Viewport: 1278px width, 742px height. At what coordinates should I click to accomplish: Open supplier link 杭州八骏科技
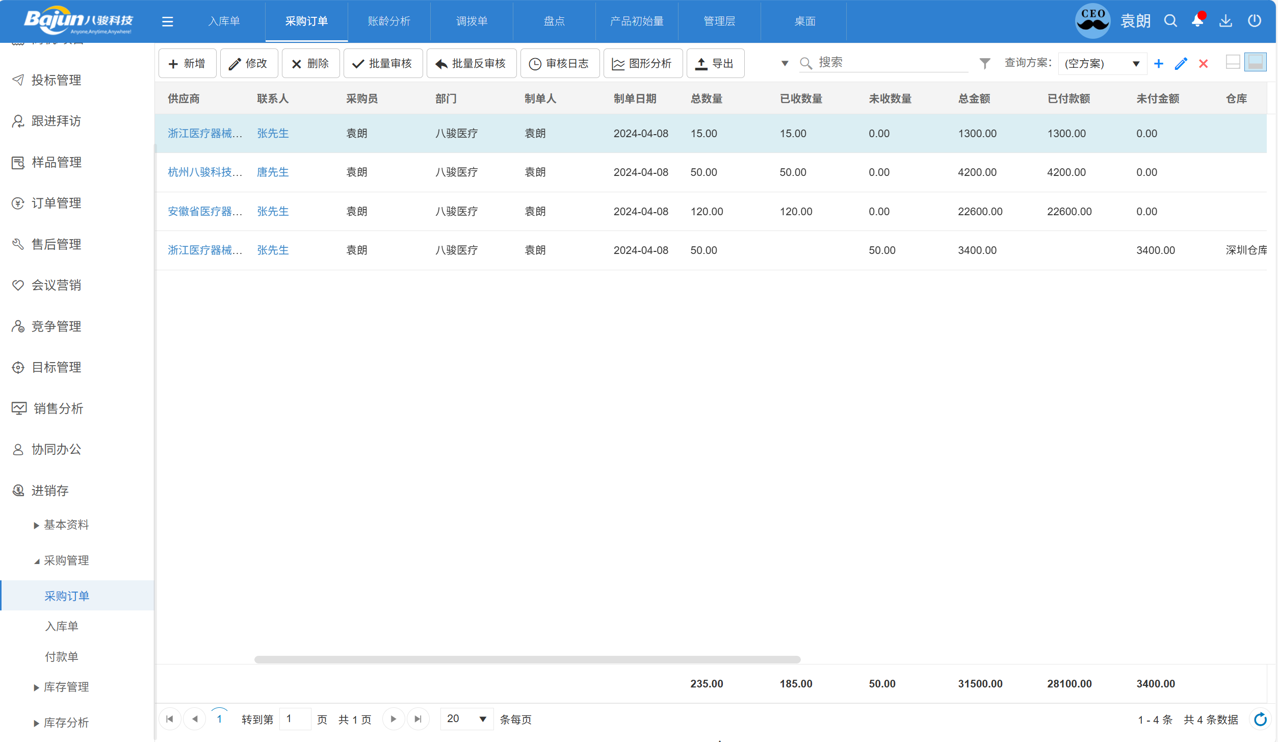[205, 172]
